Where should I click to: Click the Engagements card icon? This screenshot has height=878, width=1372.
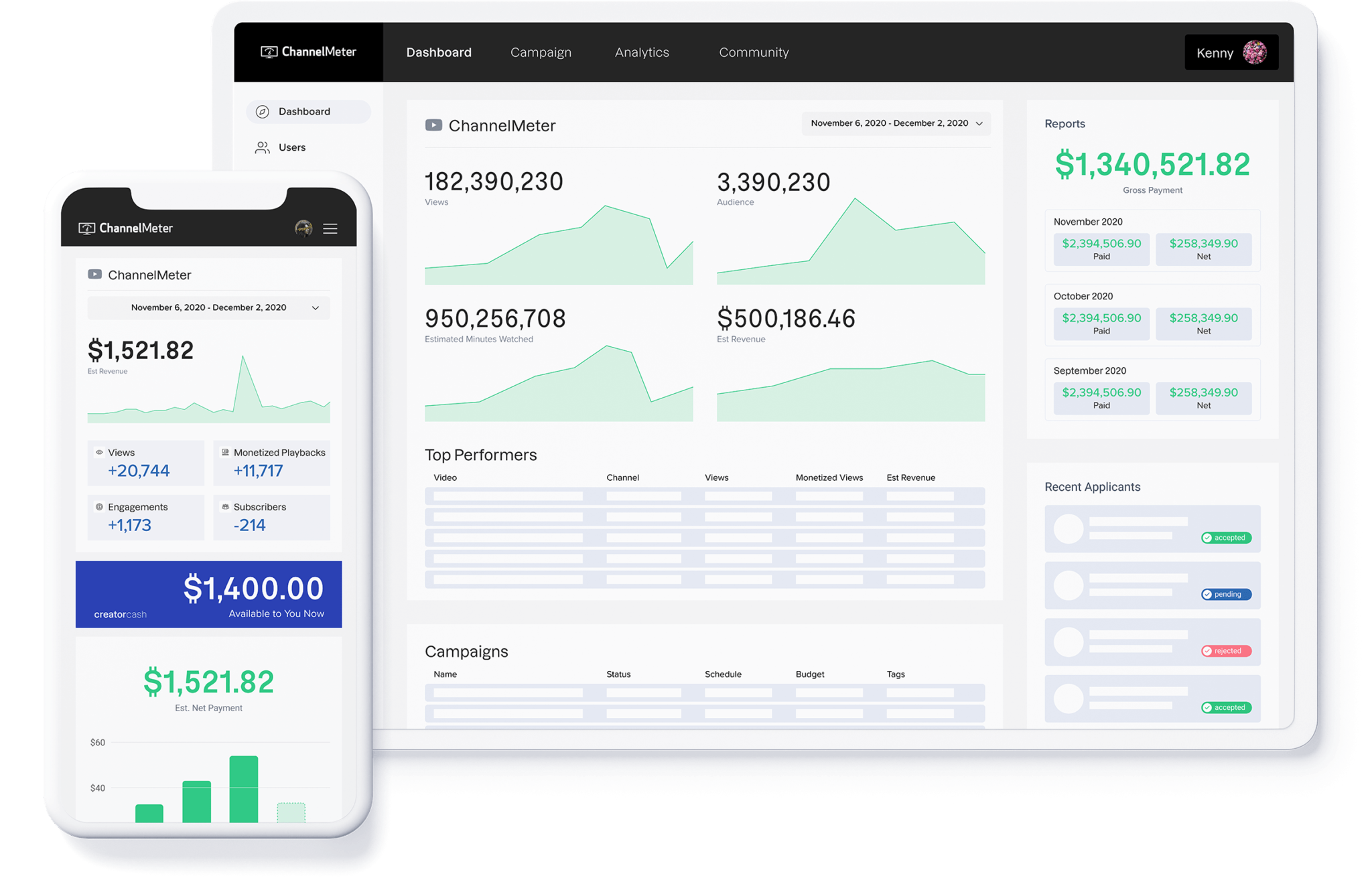point(99,507)
